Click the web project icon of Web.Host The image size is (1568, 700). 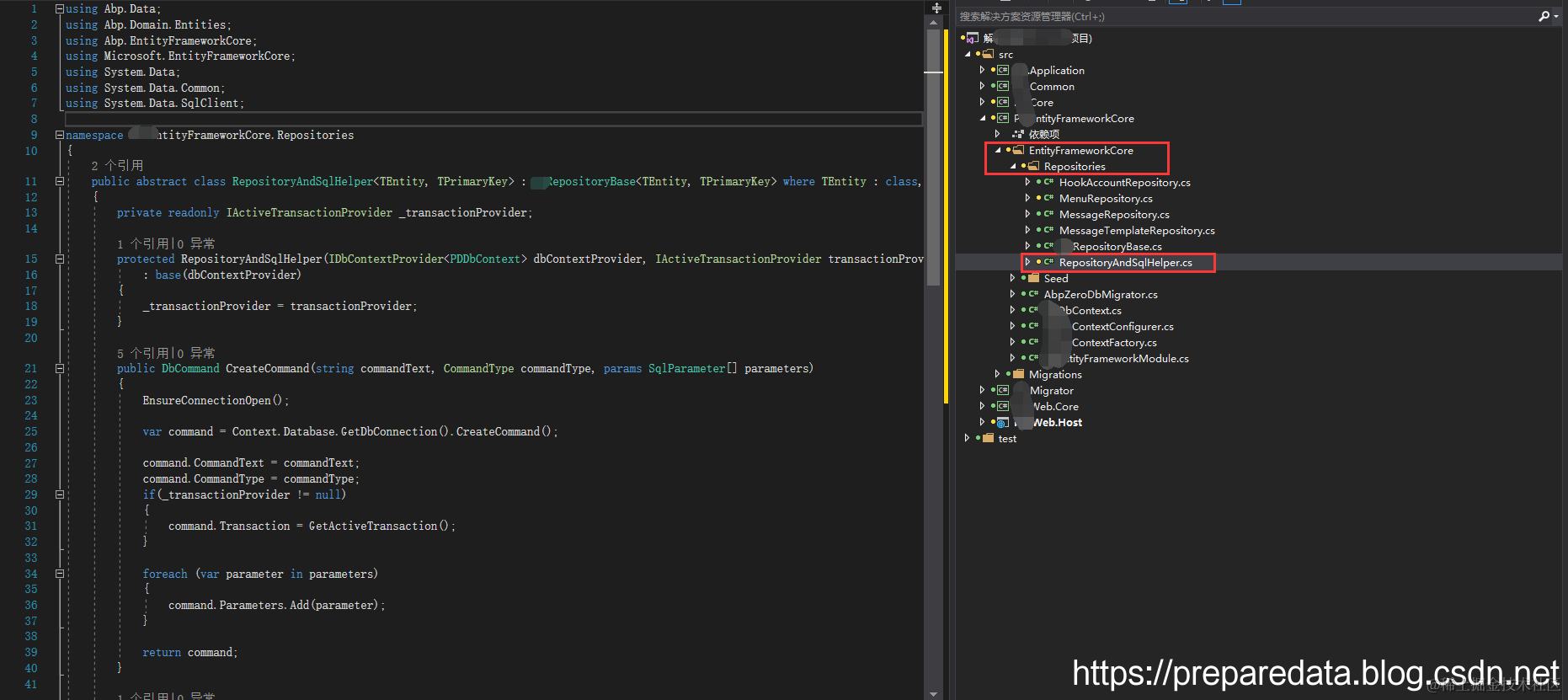1003,422
